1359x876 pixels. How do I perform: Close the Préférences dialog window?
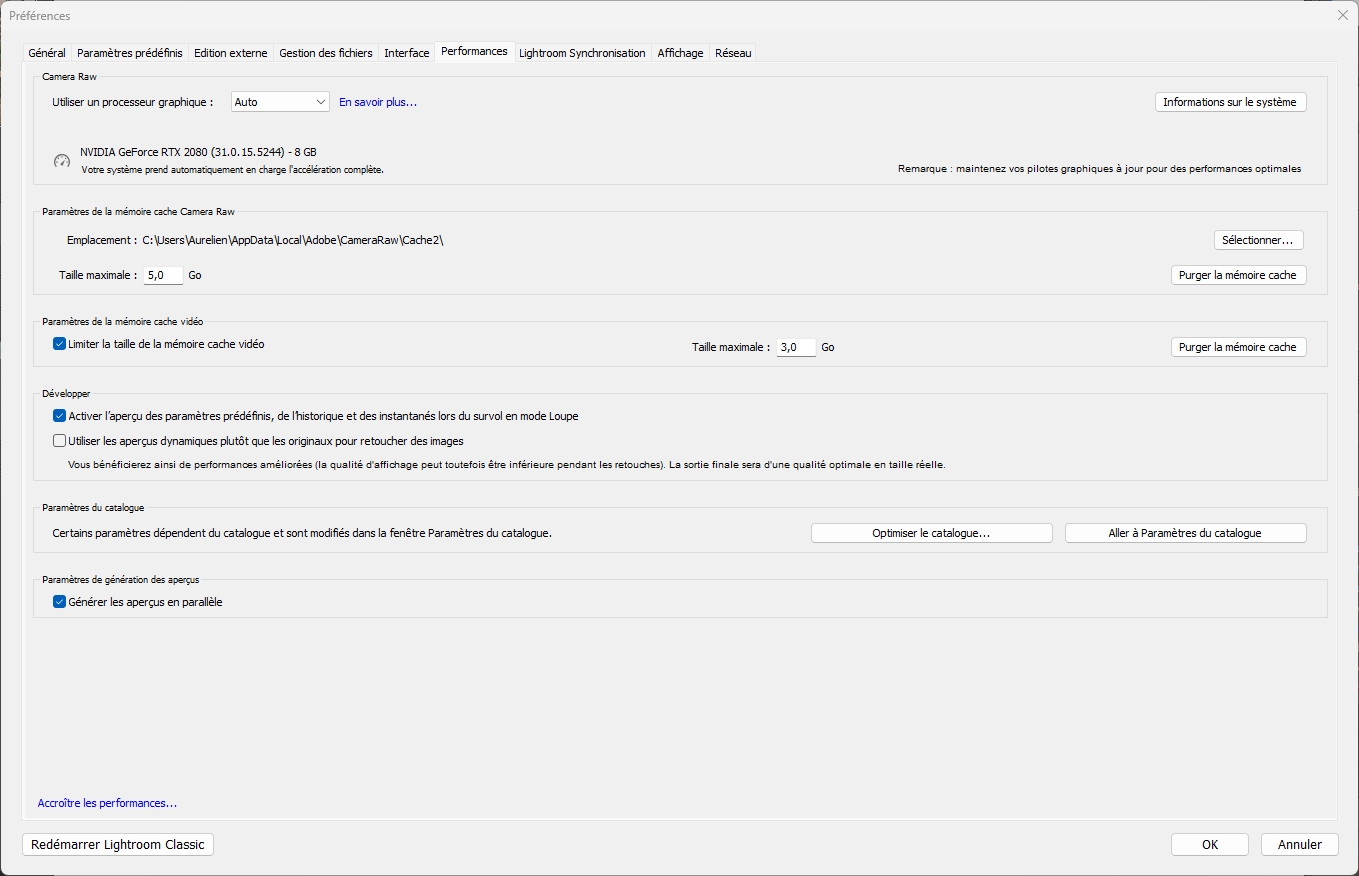[1342, 15]
